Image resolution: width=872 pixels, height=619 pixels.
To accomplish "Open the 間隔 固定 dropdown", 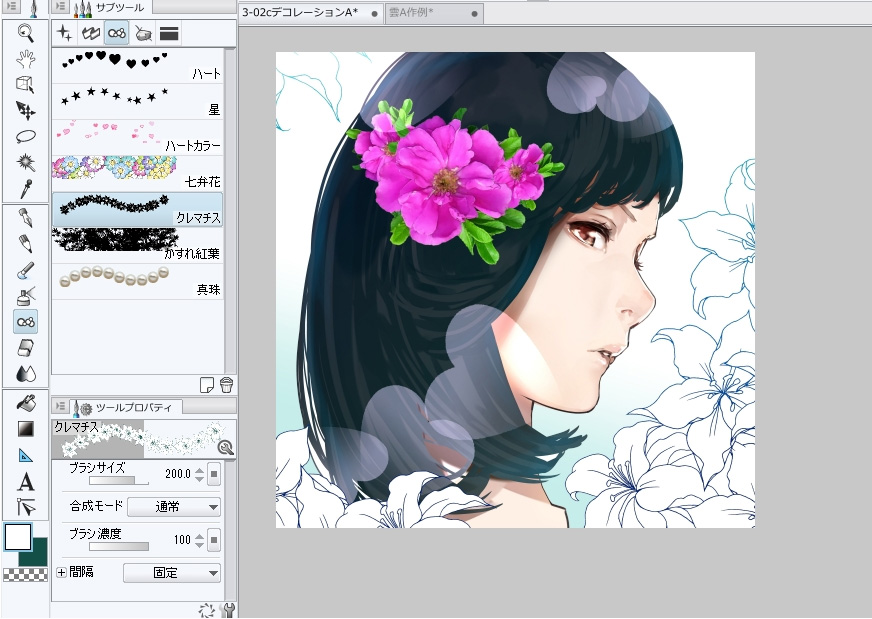I will (171, 573).
